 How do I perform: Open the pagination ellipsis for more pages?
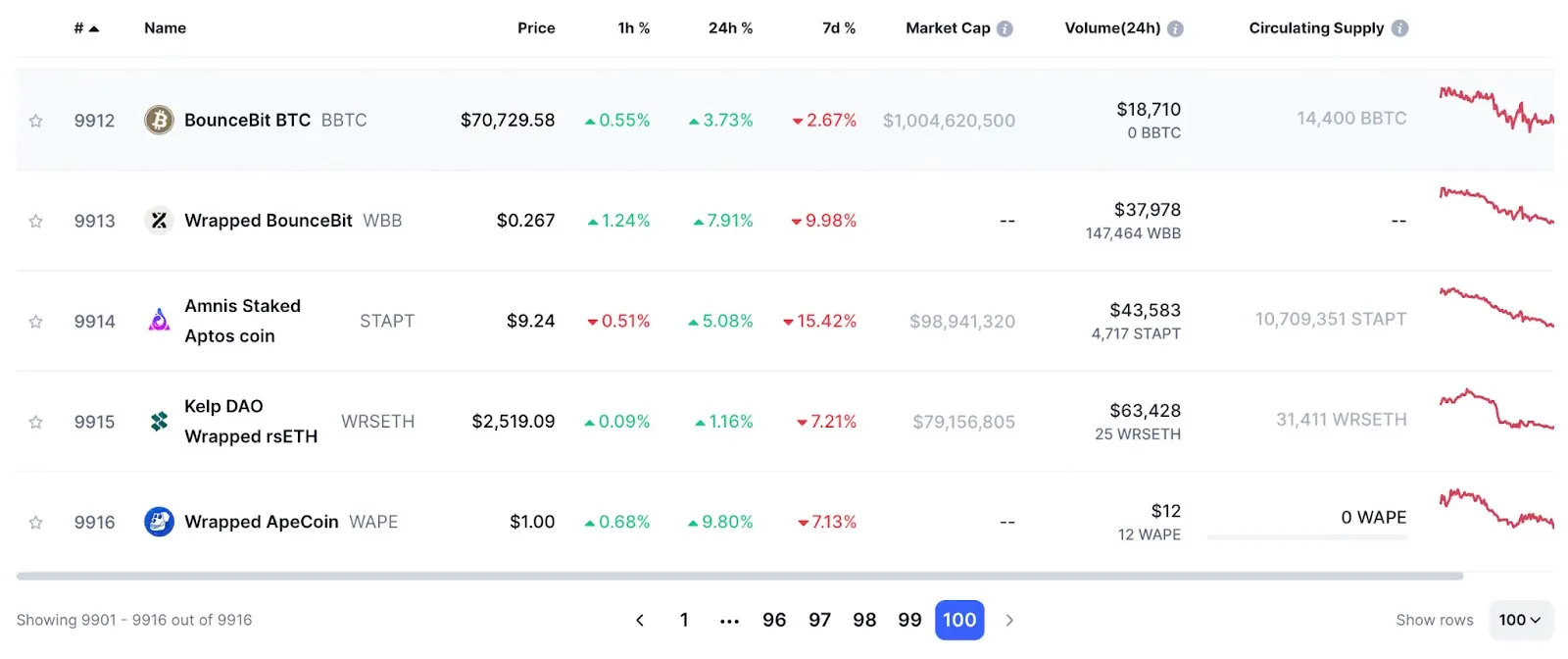coord(729,621)
